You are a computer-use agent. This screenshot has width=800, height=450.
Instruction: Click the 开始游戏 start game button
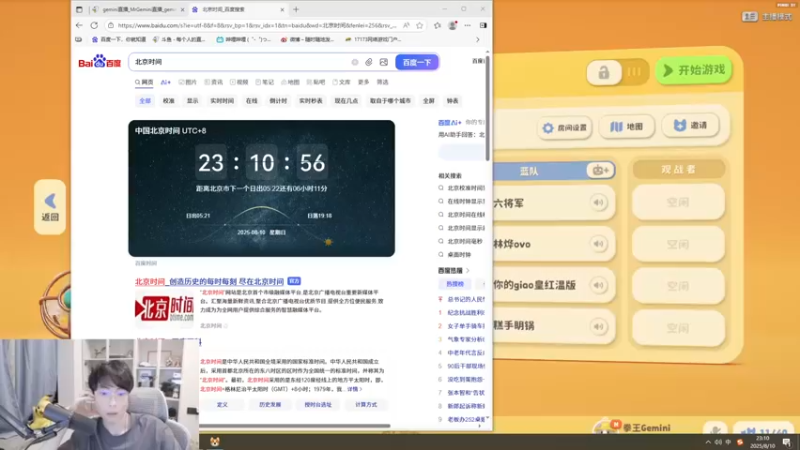tap(694, 70)
